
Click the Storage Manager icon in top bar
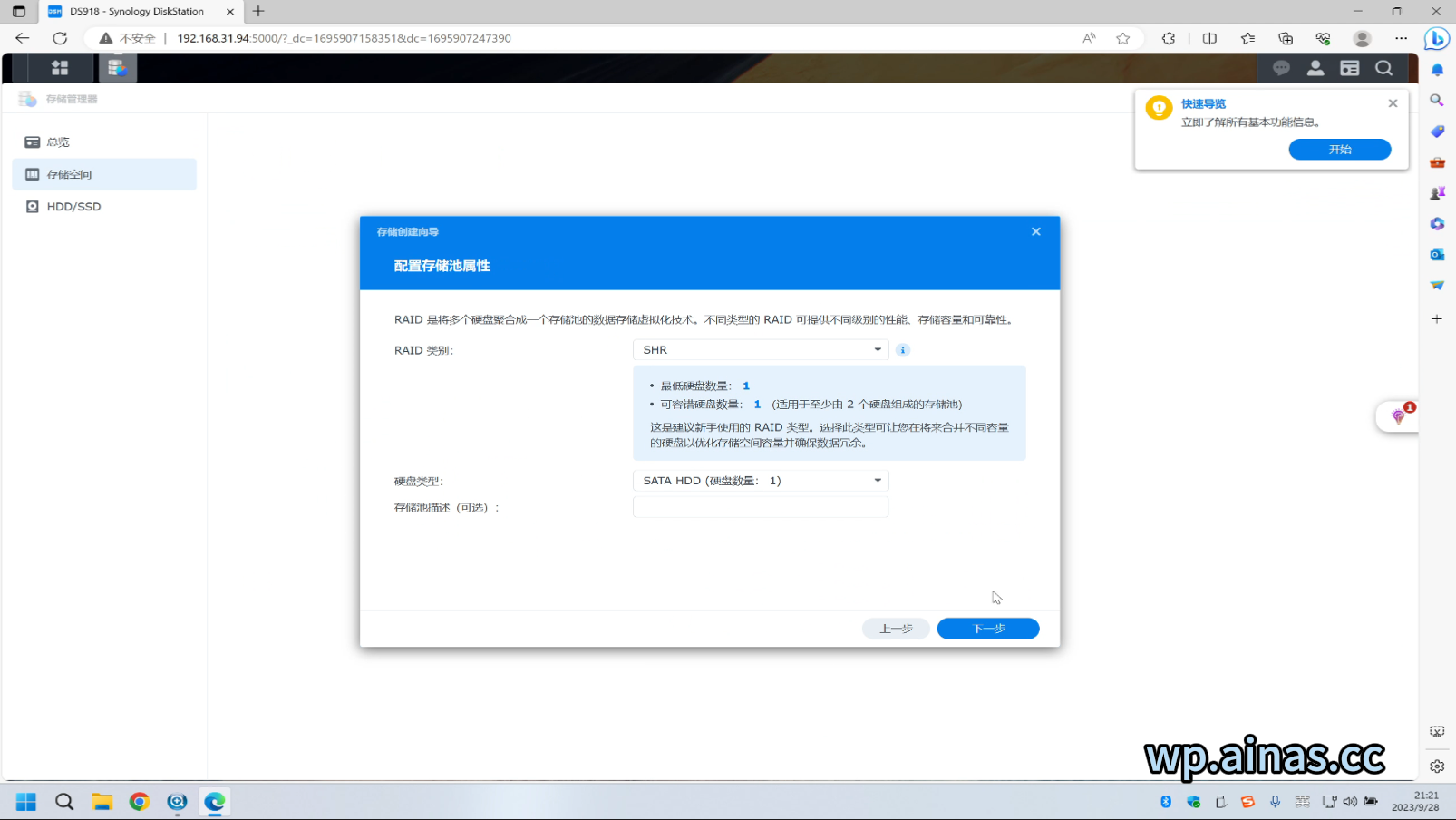pos(116,67)
